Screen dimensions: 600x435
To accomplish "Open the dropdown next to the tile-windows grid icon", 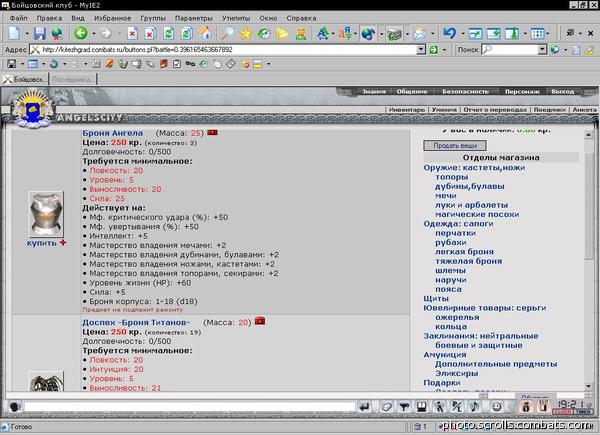I will point(548,34).
